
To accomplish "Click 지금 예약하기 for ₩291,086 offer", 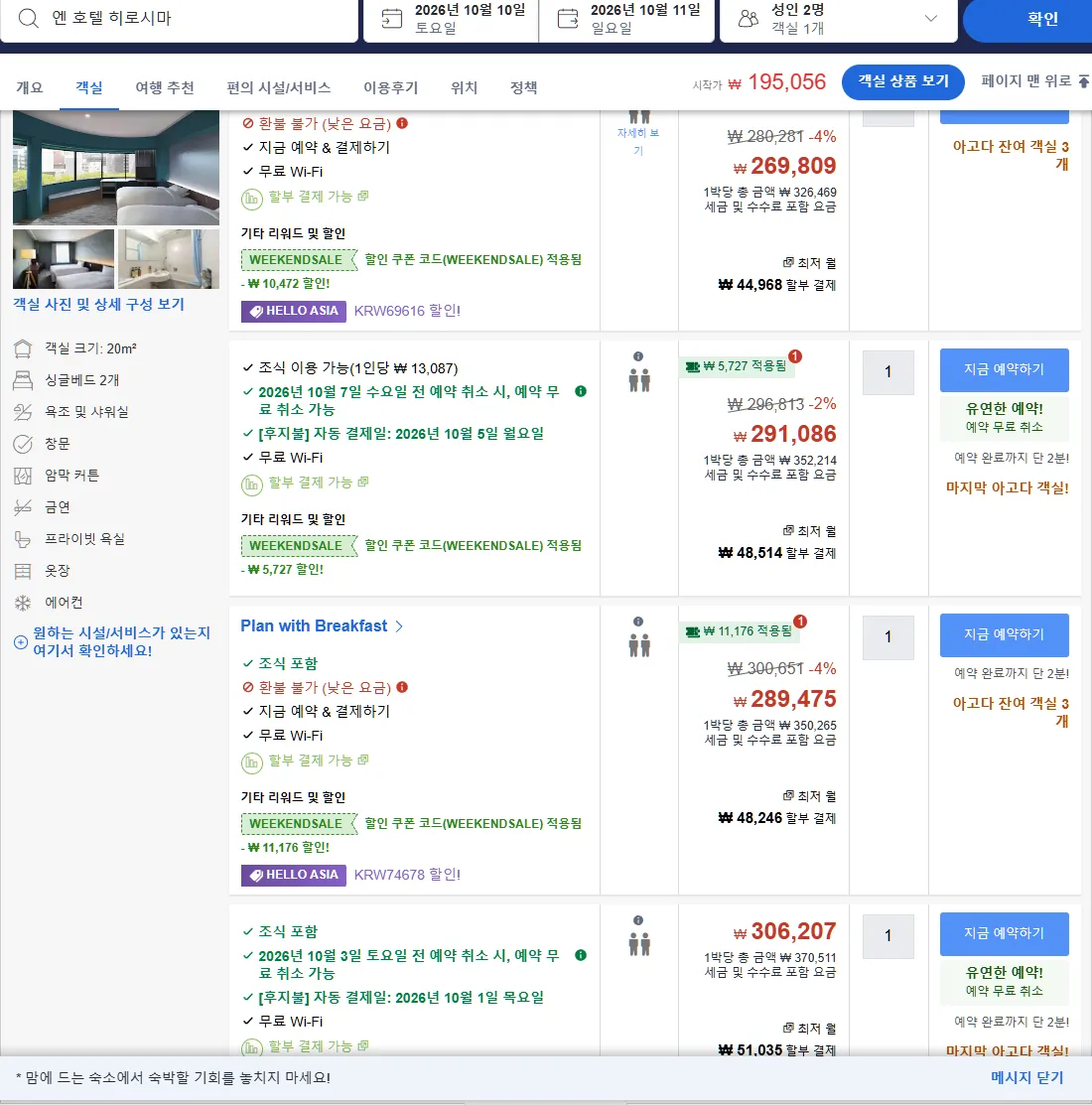I will [x=1004, y=369].
